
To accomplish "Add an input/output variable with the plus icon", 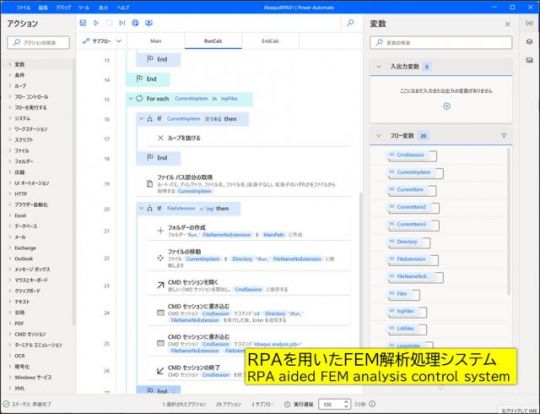I will click(447, 106).
